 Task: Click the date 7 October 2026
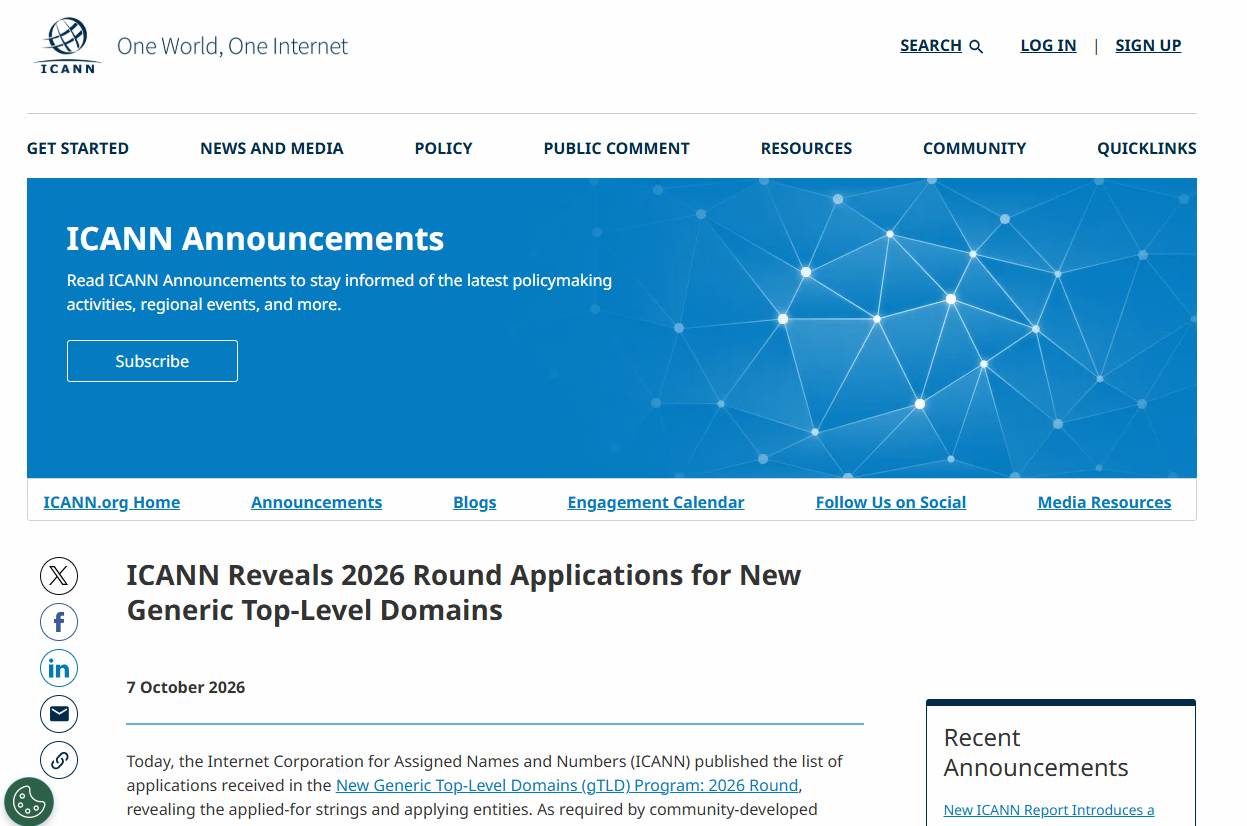(x=186, y=688)
